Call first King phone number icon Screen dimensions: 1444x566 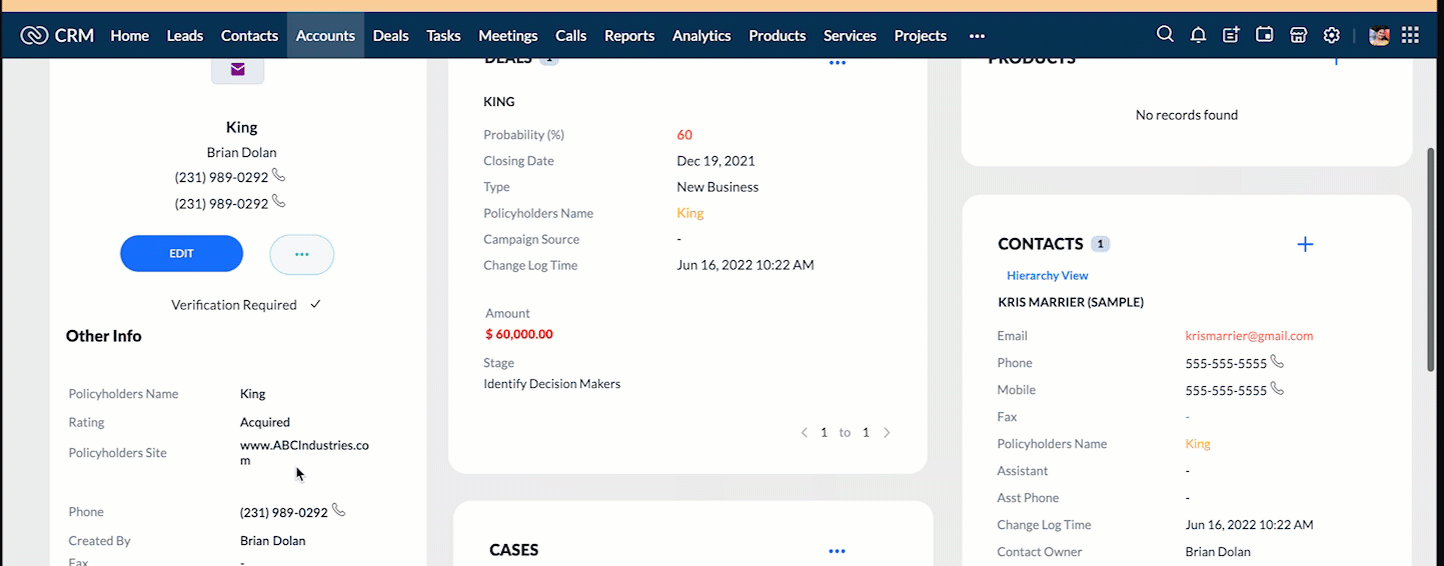pyautogui.click(x=279, y=175)
